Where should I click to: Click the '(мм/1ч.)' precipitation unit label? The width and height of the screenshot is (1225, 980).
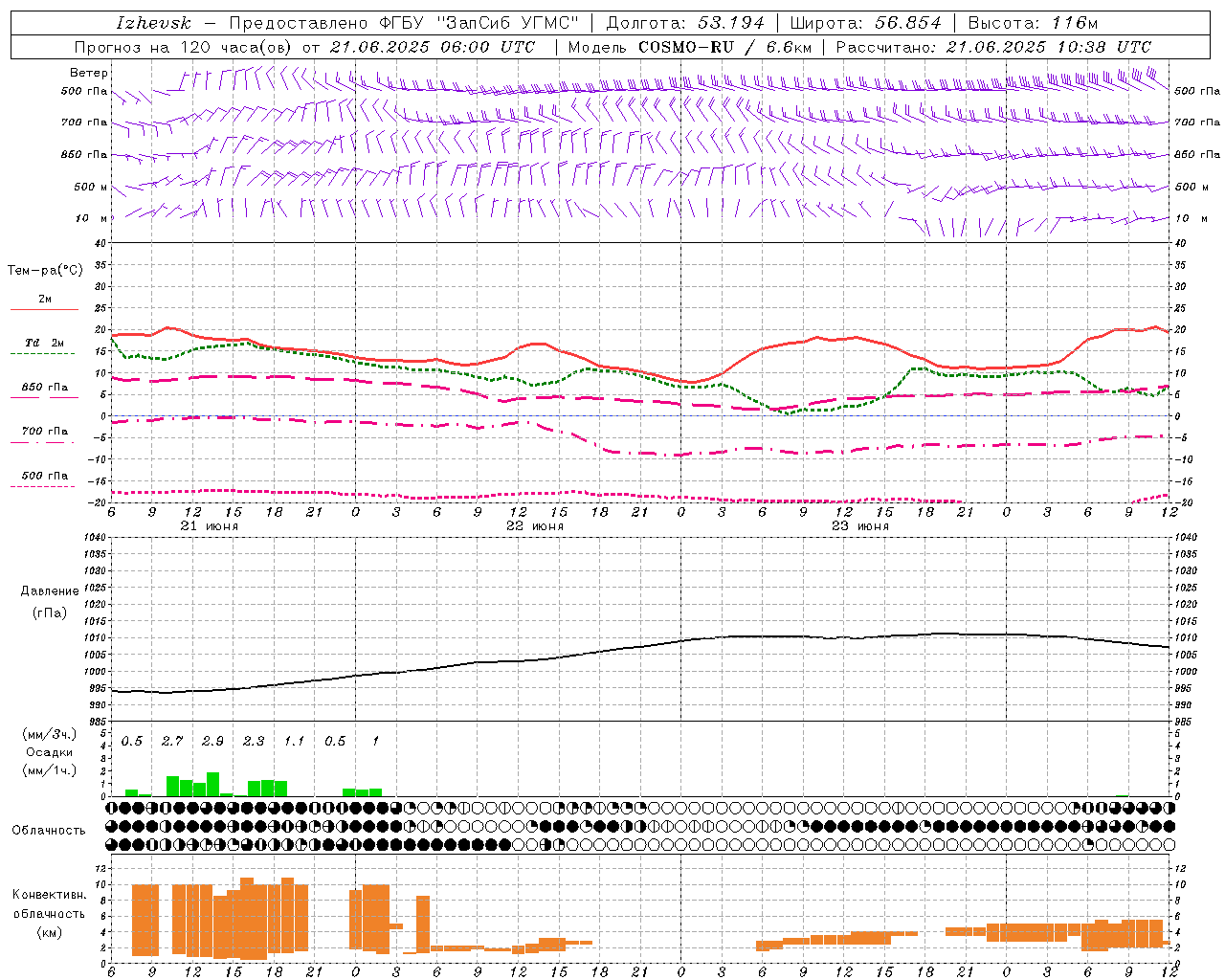[x=48, y=770]
